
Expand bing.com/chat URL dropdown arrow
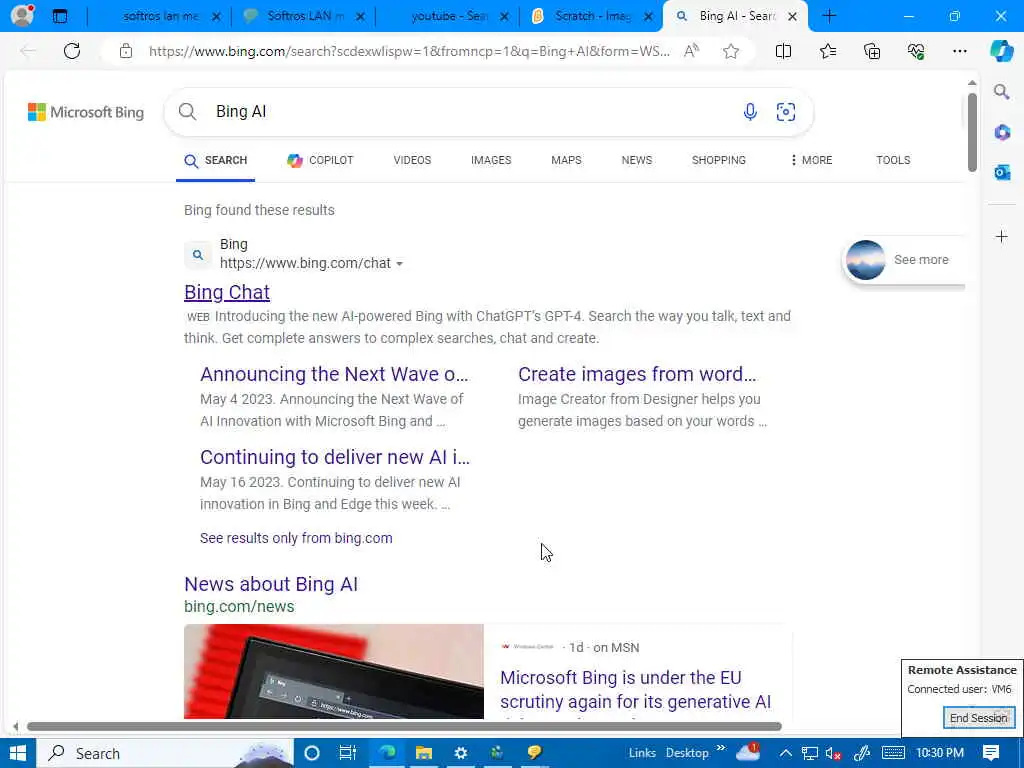coord(400,264)
